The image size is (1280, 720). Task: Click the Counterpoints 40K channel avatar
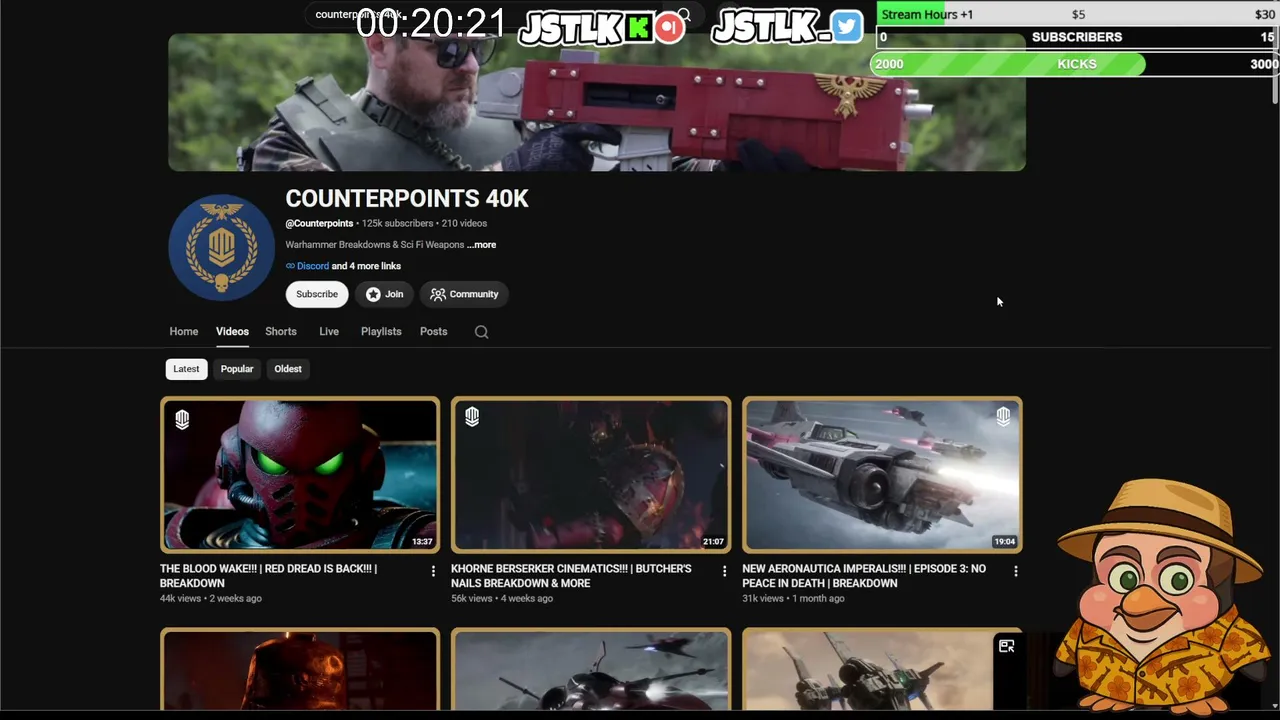[x=221, y=247]
